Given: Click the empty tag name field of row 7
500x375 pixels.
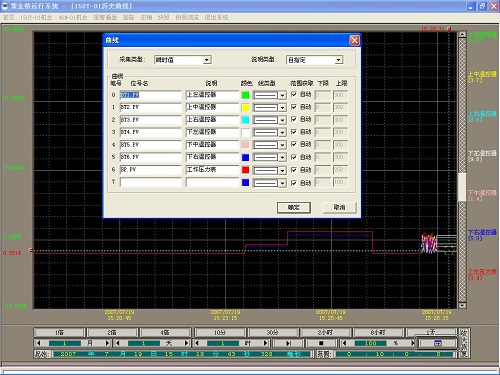Looking at the screenshot, I should [151, 182].
